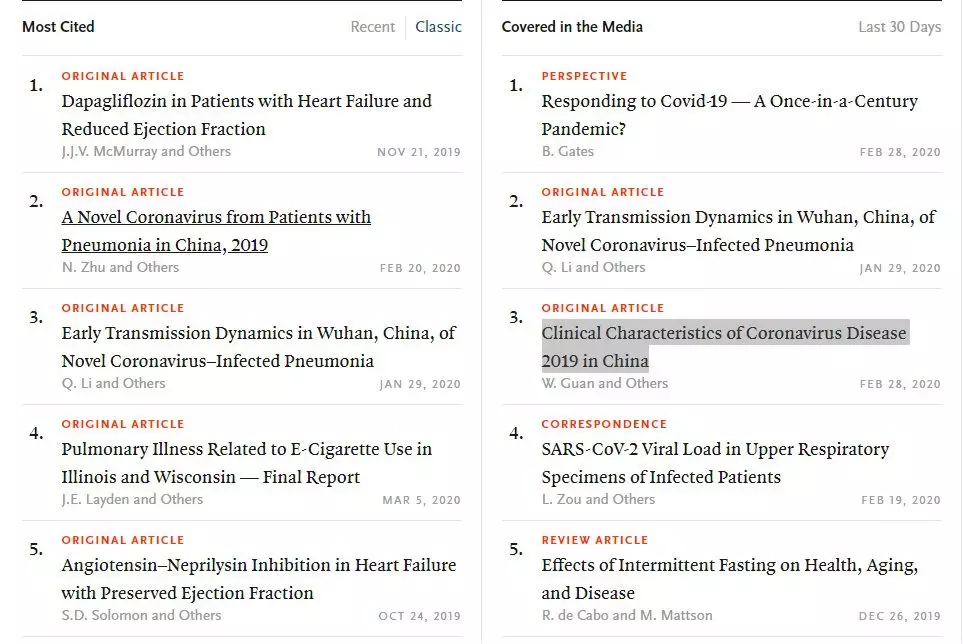Open SARS-CoV-2 Viral Load correspondence
Viewport: 963px width, 644px height.
click(715, 463)
